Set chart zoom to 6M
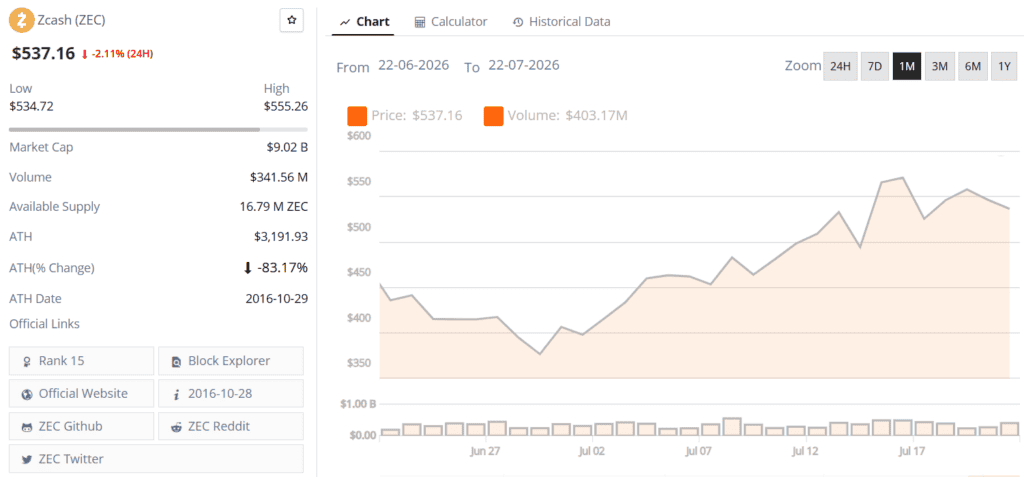The image size is (1024, 477). (972, 66)
